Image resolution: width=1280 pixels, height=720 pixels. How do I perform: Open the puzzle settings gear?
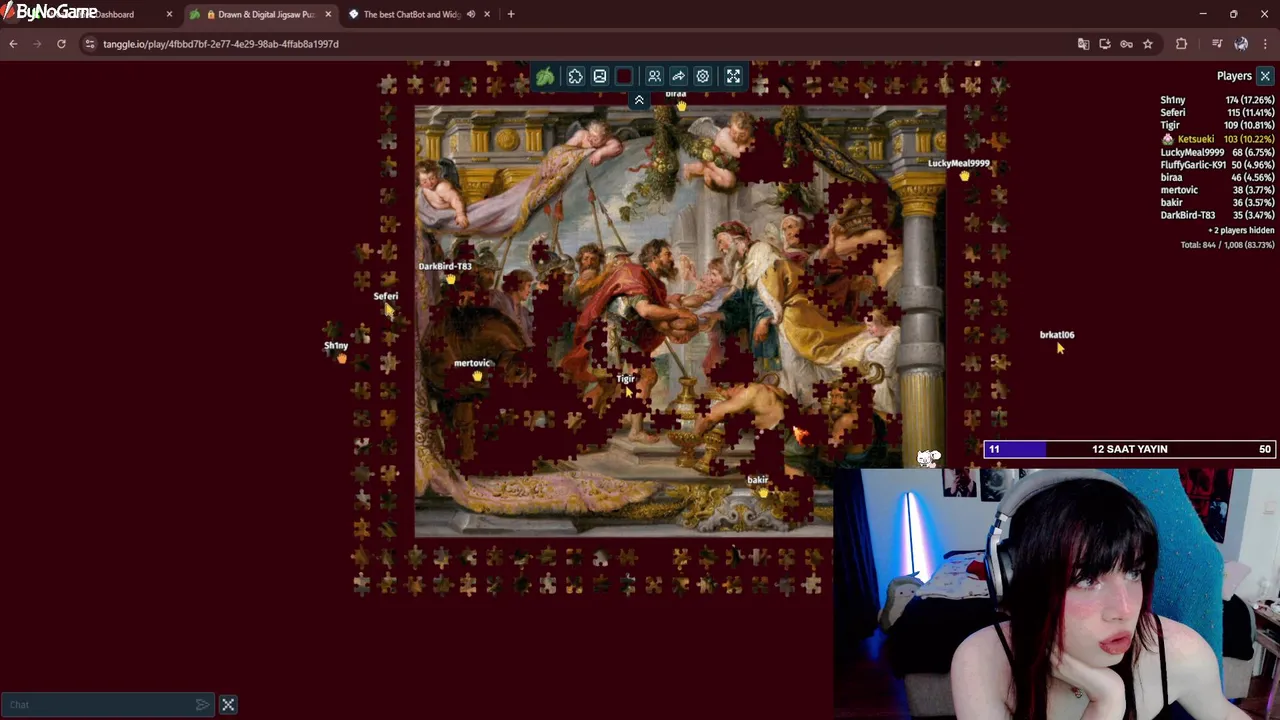(702, 77)
